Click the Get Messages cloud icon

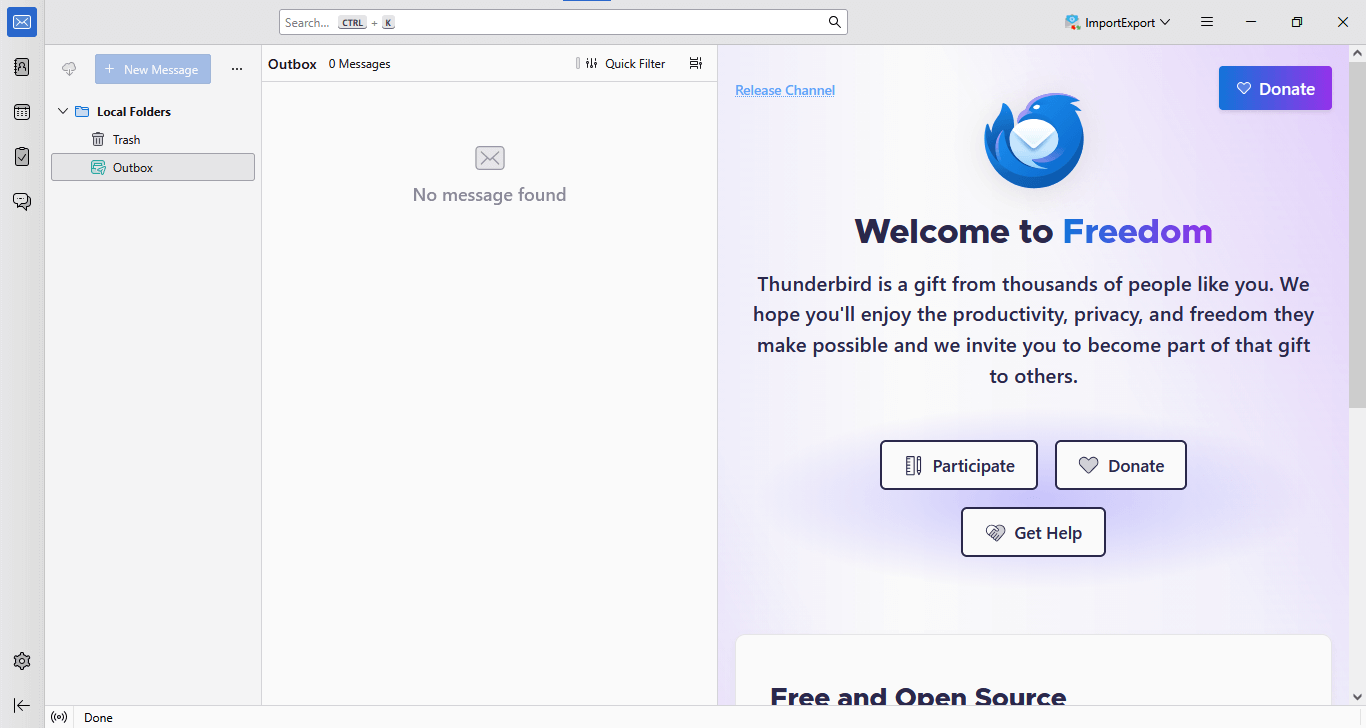69,69
